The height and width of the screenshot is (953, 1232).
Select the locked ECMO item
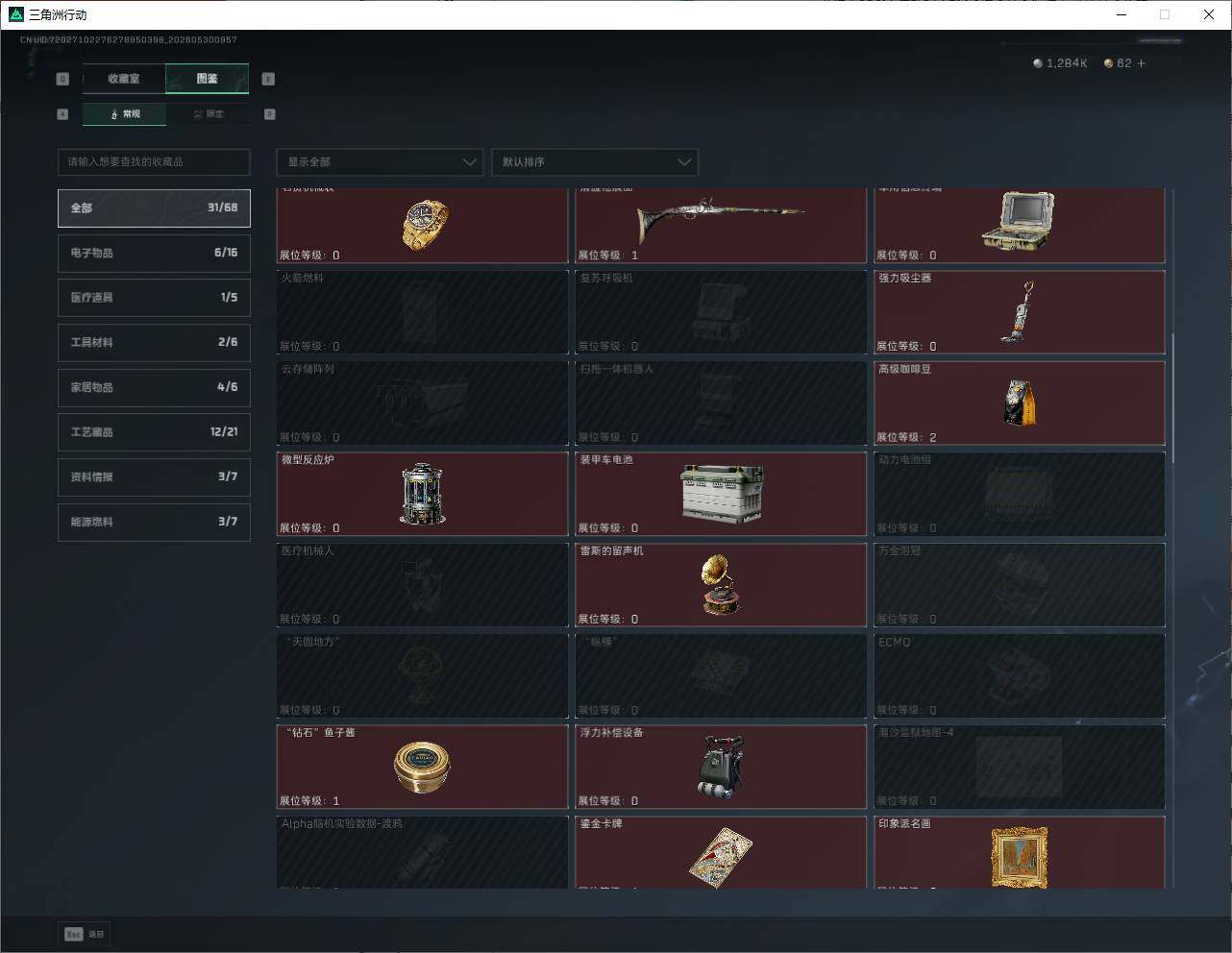[1020, 675]
